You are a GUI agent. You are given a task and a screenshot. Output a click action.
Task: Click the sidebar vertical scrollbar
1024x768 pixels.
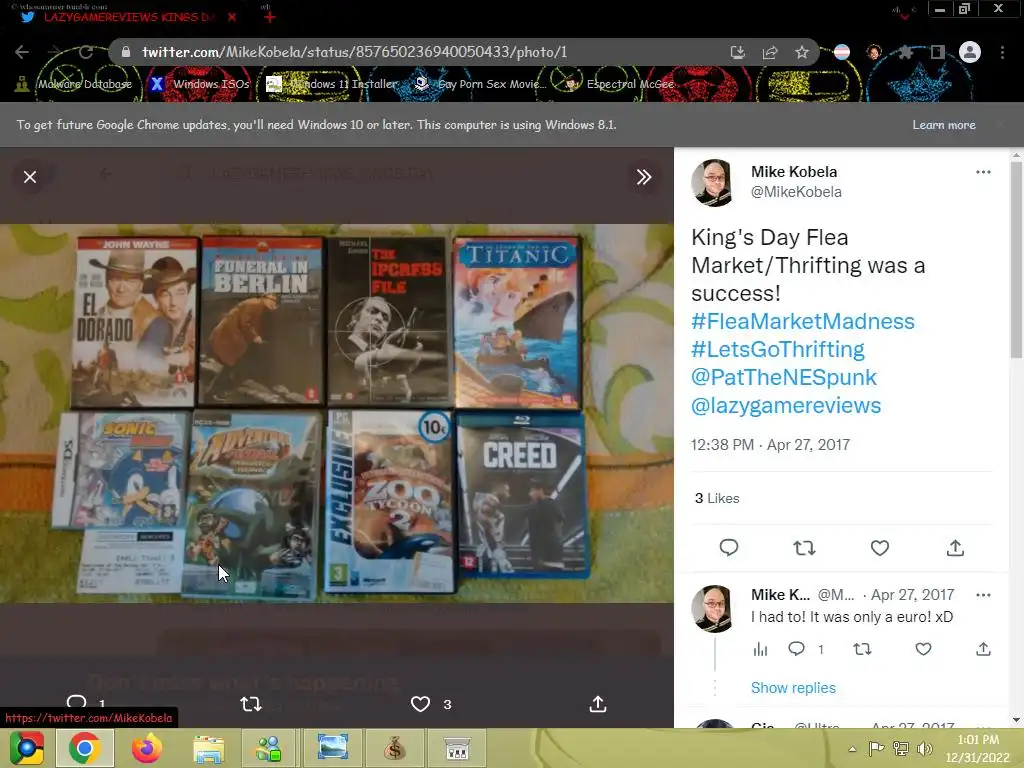pyautogui.click(x=1016, y=258)
